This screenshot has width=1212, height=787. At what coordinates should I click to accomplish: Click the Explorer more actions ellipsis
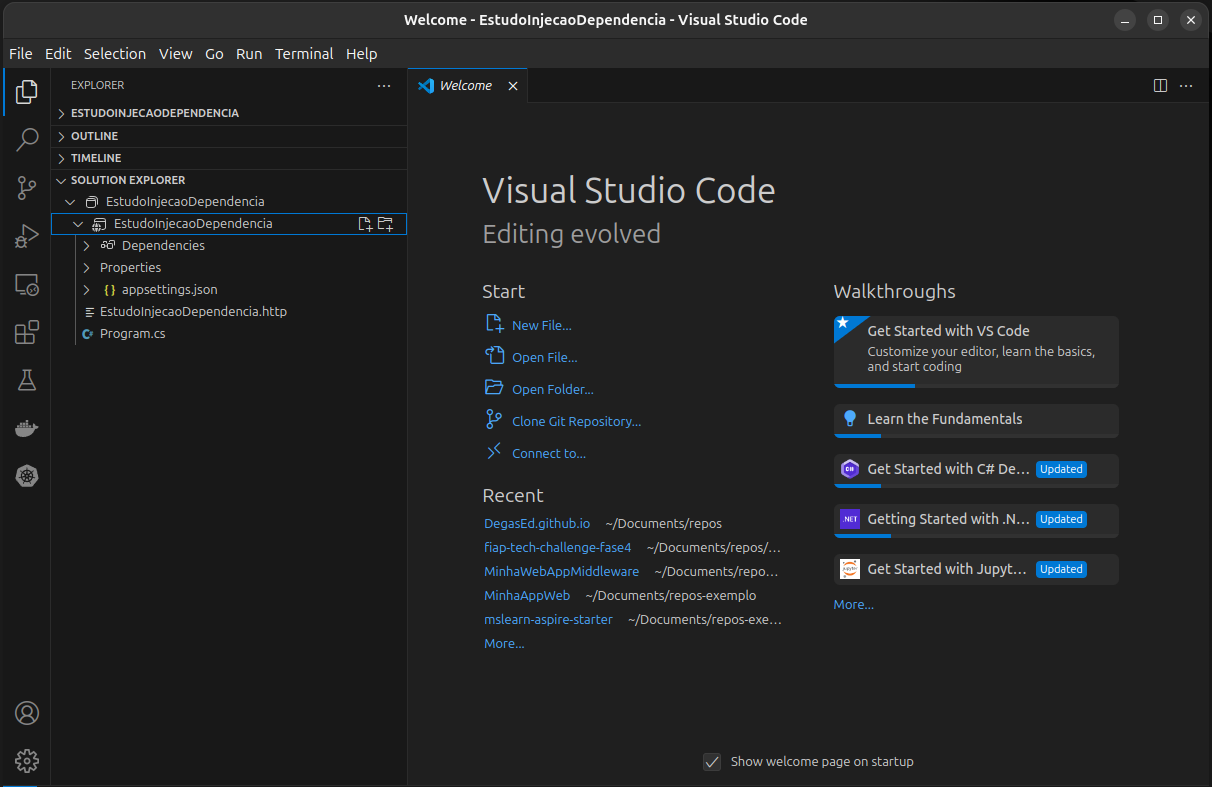point(384,86)
